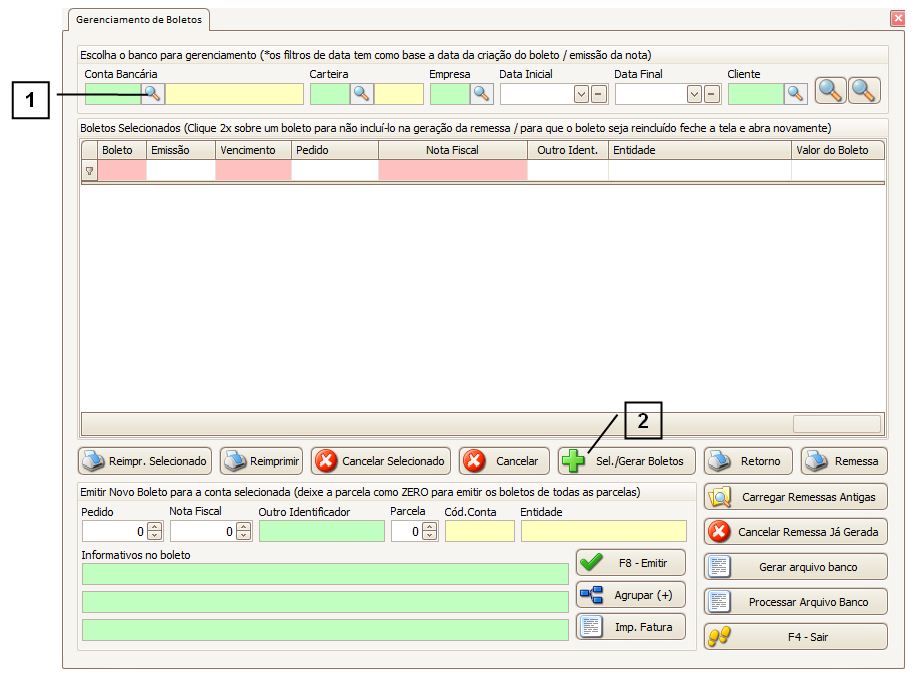
Task: Click the Agrupar (+) button
Action: (x=630, y=595)
